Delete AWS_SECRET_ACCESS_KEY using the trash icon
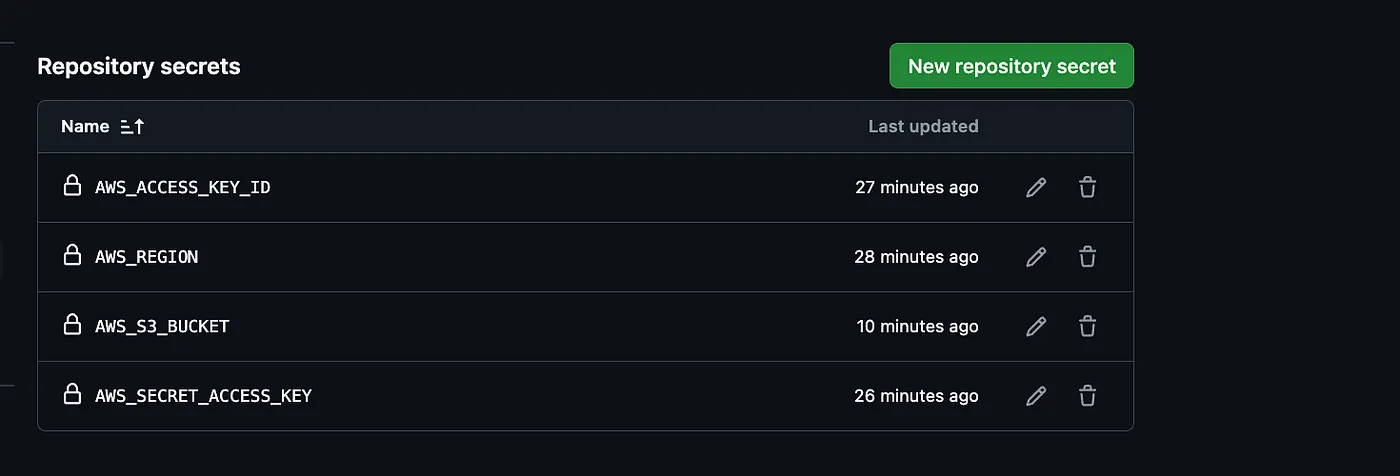The image size is (1400, 476). (x=1088, y=396)
